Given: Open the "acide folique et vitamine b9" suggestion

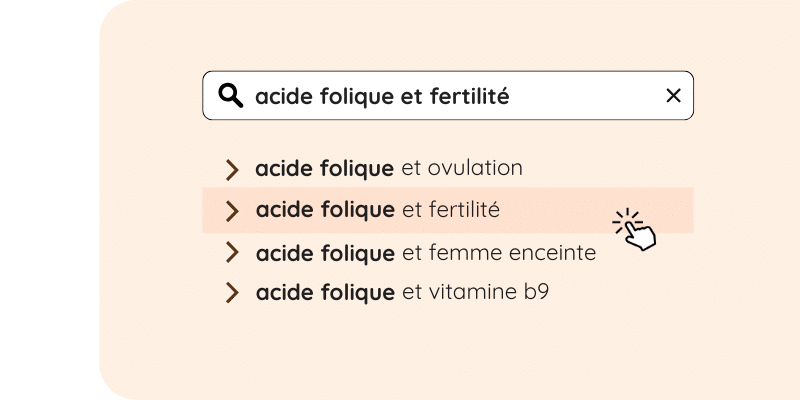Looking at the screenshot, I should pos(403,293).
